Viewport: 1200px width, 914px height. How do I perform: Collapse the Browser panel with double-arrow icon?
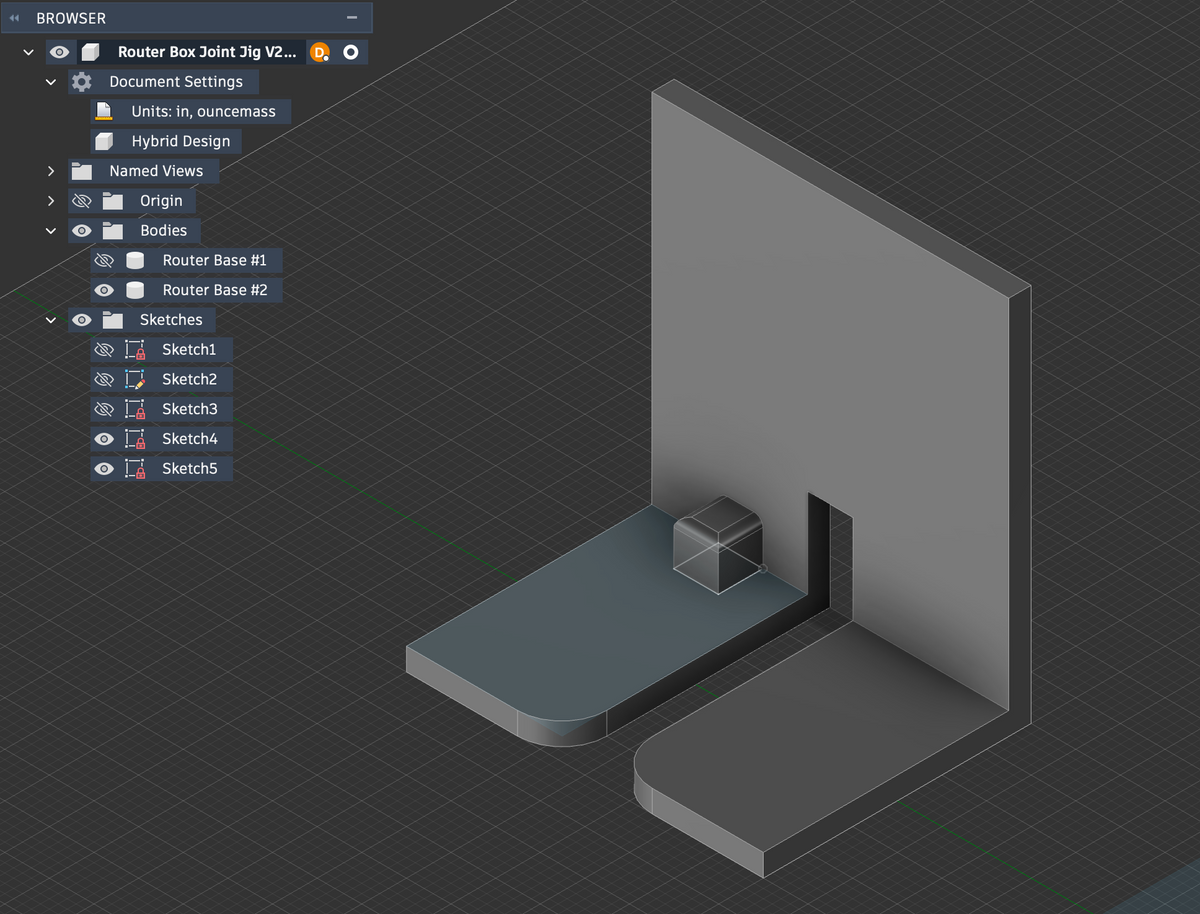[x=14, y=18]
